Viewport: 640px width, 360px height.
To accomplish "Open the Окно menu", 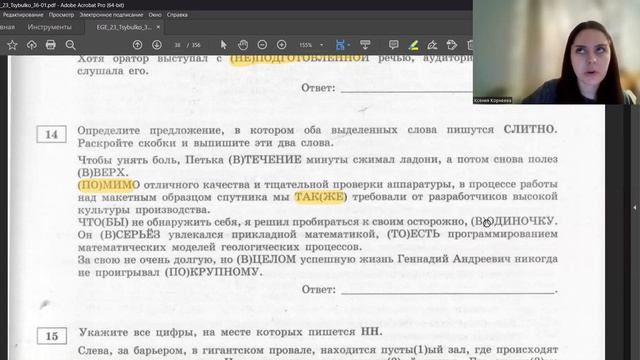I will (155, 15).
